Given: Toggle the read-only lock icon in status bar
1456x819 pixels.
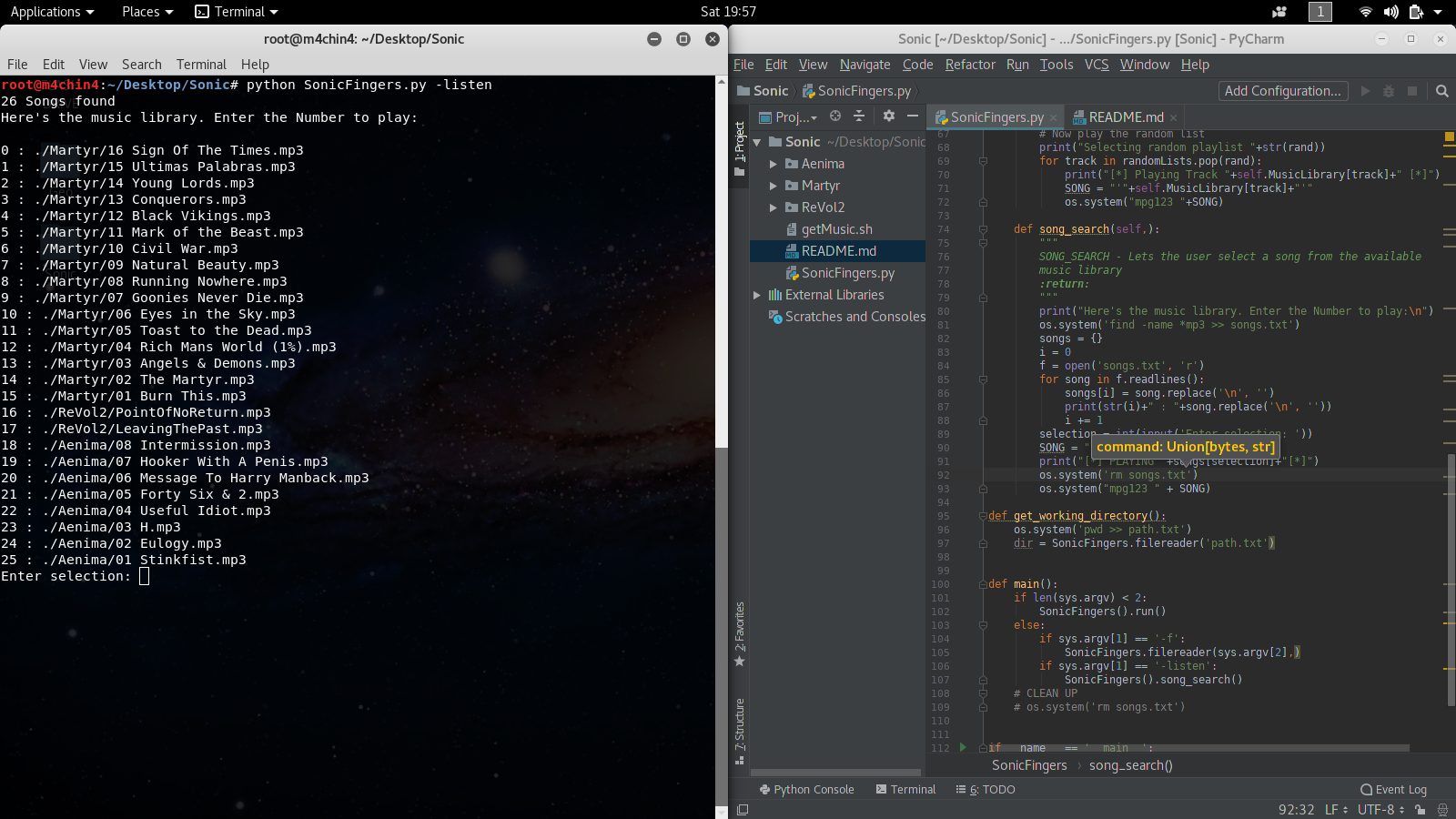Looking at the screenshot, I should pyautogui.click(x=1421, y=810).
